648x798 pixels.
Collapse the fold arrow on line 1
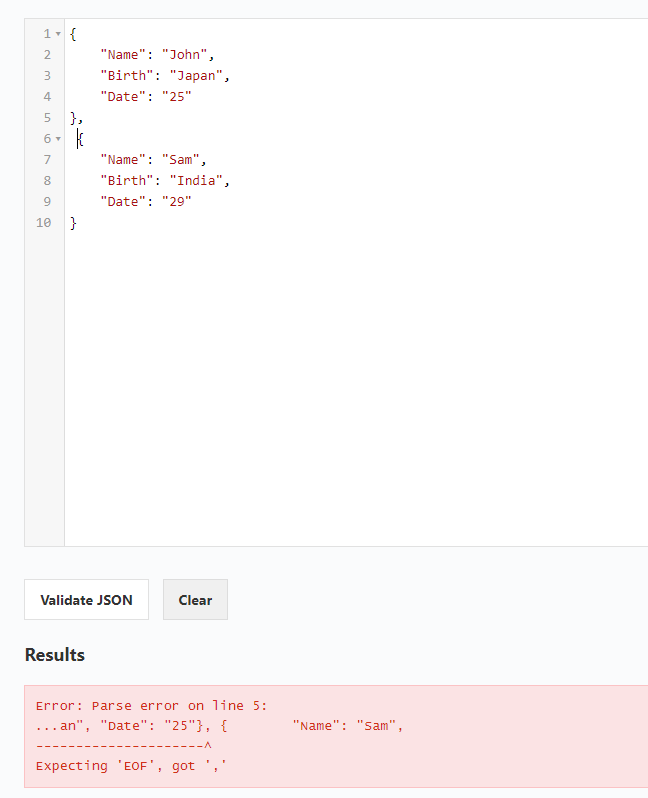(x=58, y=34)
